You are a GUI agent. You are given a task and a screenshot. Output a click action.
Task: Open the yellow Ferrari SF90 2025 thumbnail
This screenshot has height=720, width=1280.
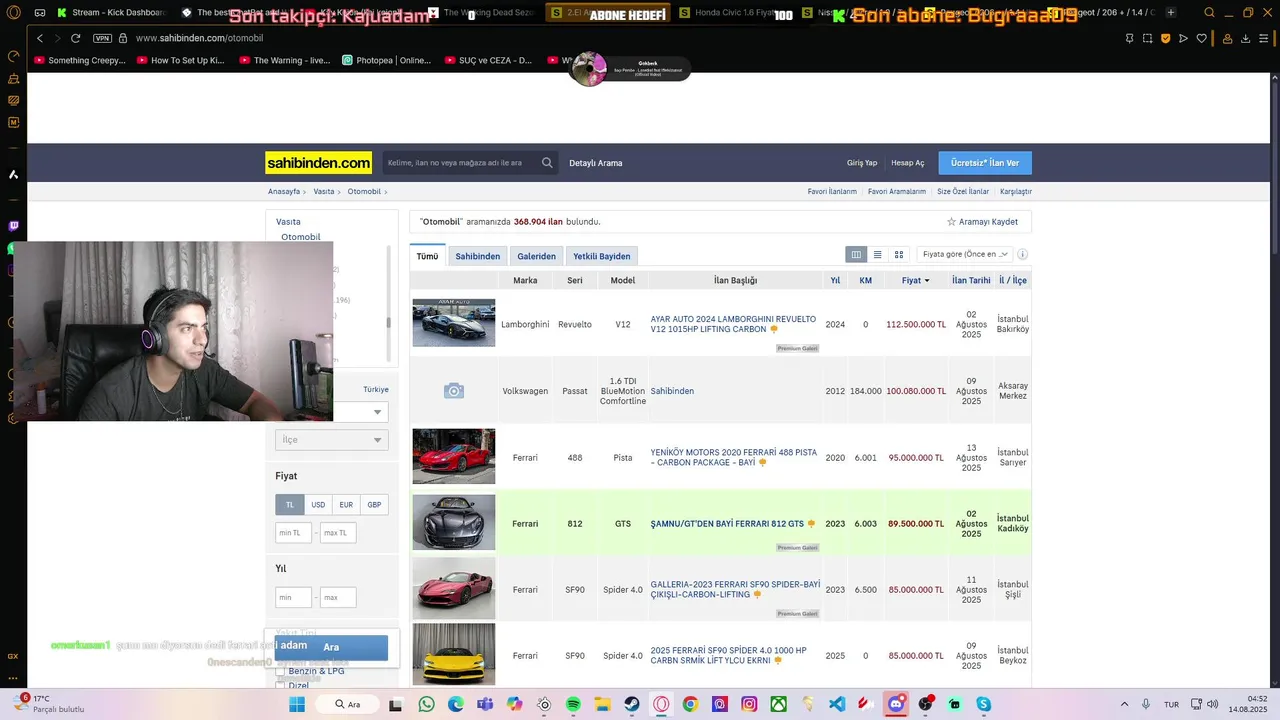[x=454, y=655]
